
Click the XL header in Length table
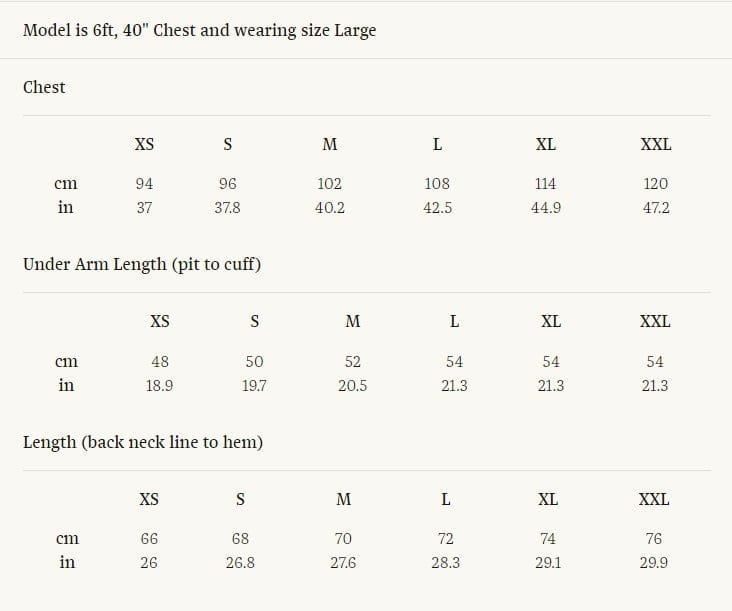(x=548, y=499)
